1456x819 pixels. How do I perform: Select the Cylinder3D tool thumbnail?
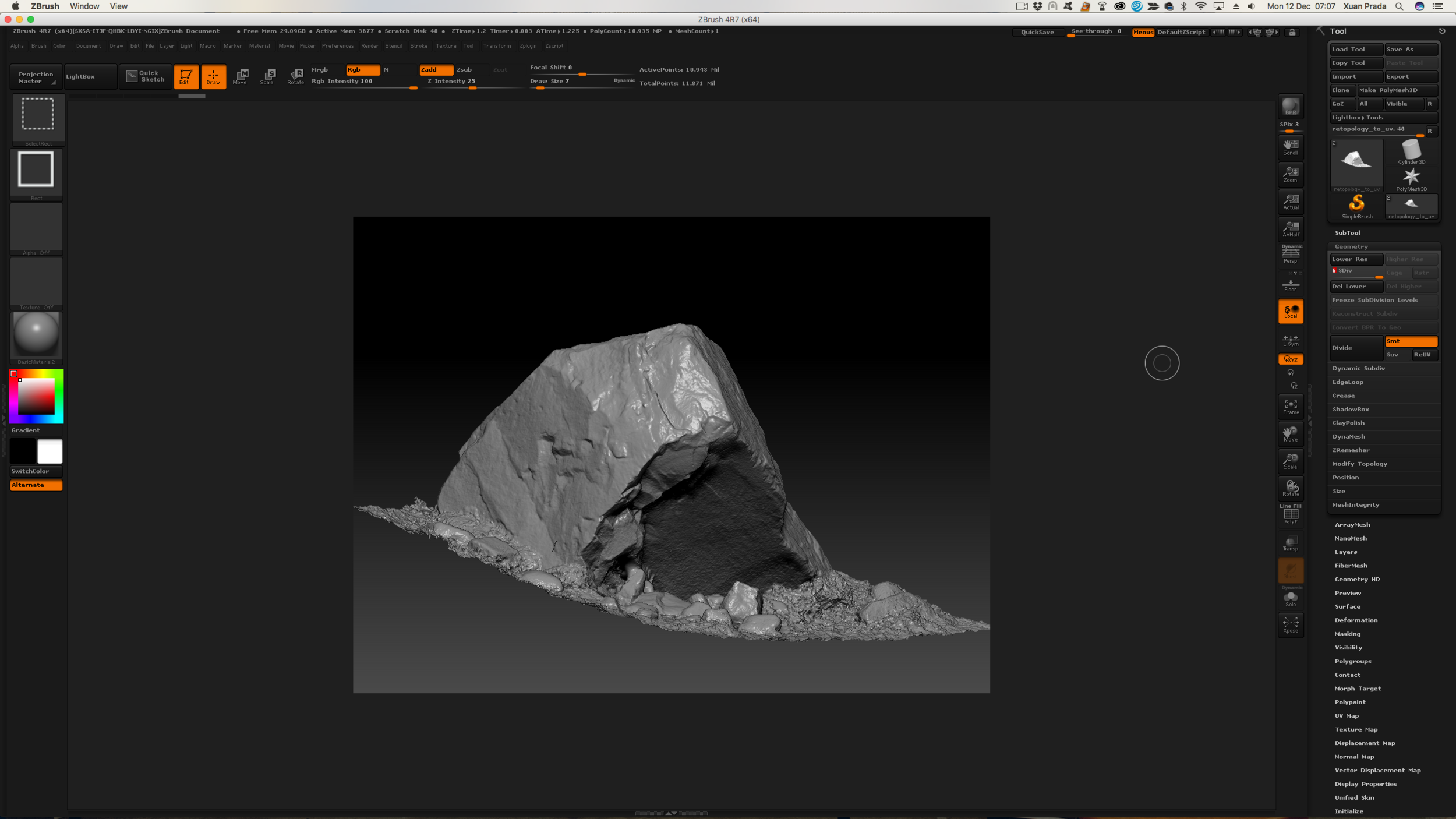click(x=1411, y=151)
